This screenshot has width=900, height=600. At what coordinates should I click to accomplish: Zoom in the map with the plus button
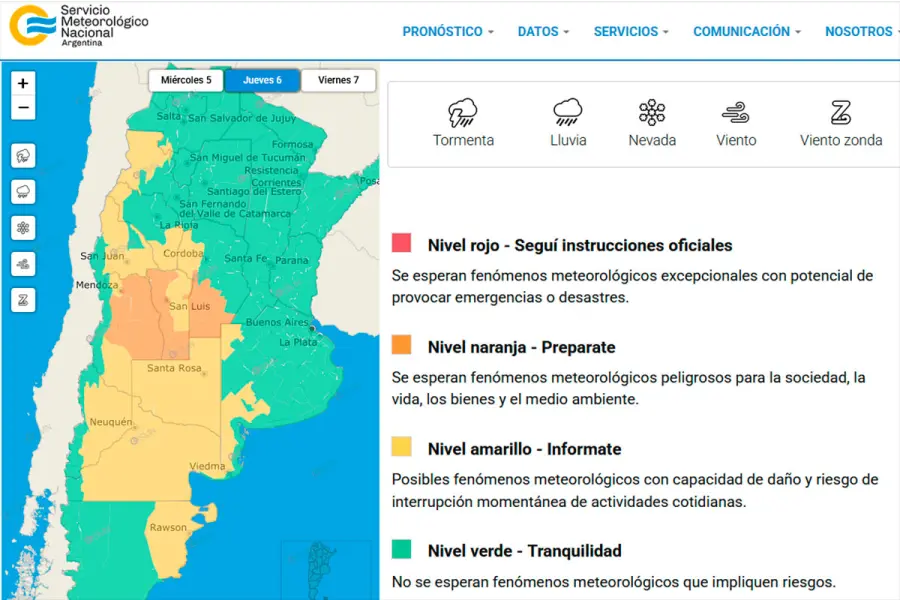click(23, 83)
